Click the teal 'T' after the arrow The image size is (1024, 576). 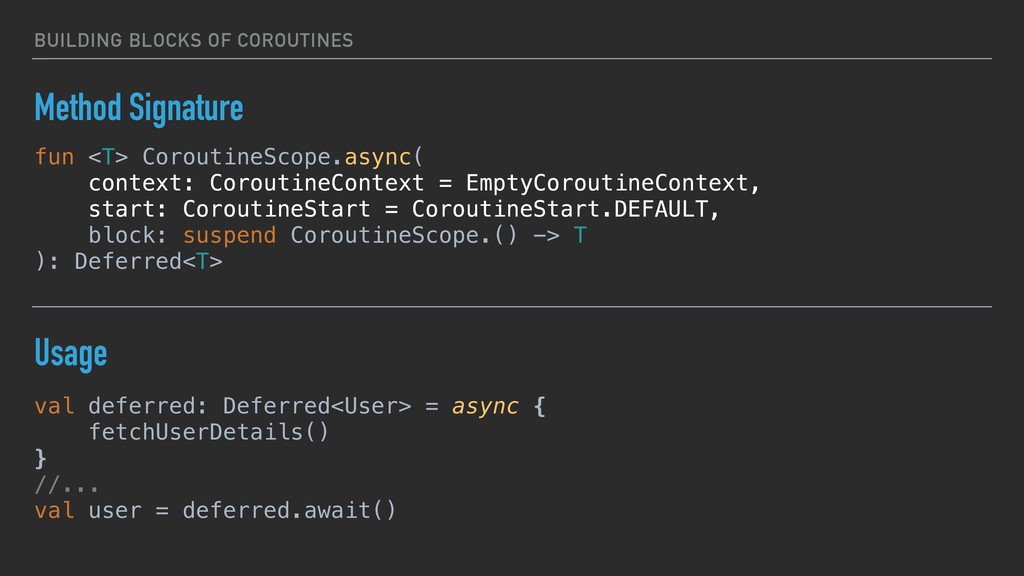click(580, 236)
